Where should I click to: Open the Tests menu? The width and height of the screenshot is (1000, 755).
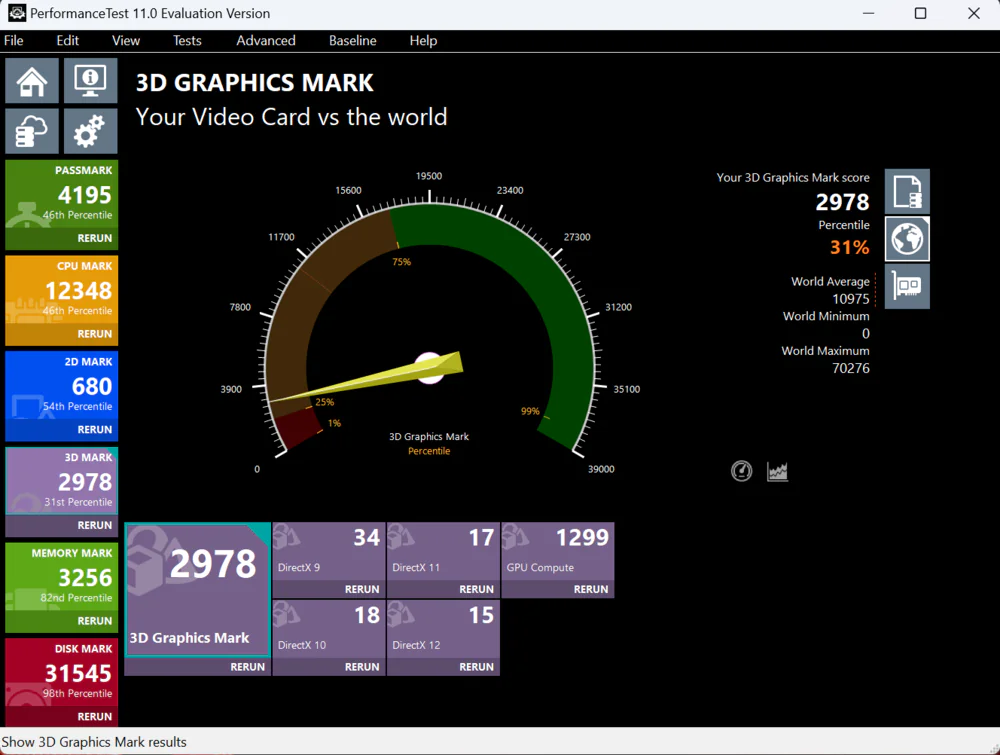pyautogui.click(x=187, y=41)
